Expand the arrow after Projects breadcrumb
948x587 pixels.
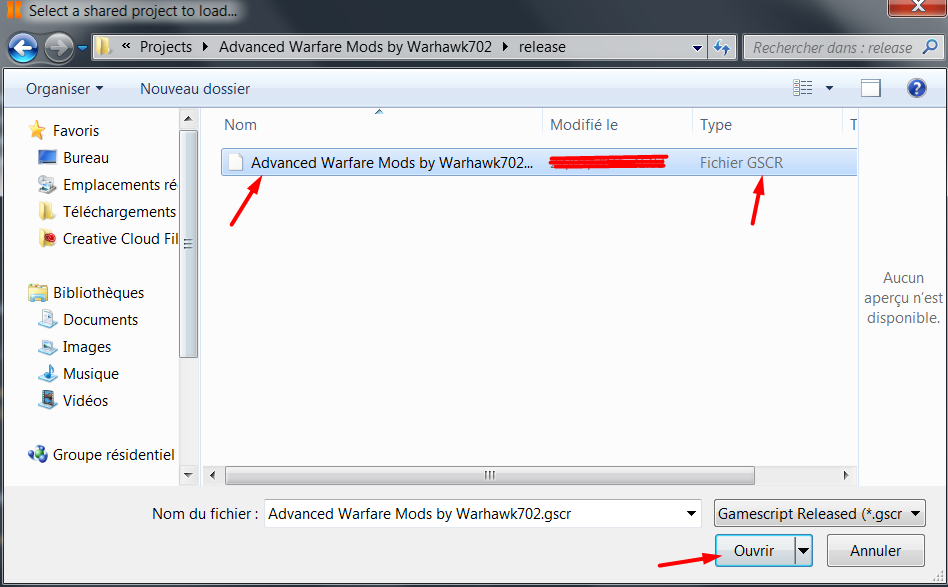tap(206, 47)
